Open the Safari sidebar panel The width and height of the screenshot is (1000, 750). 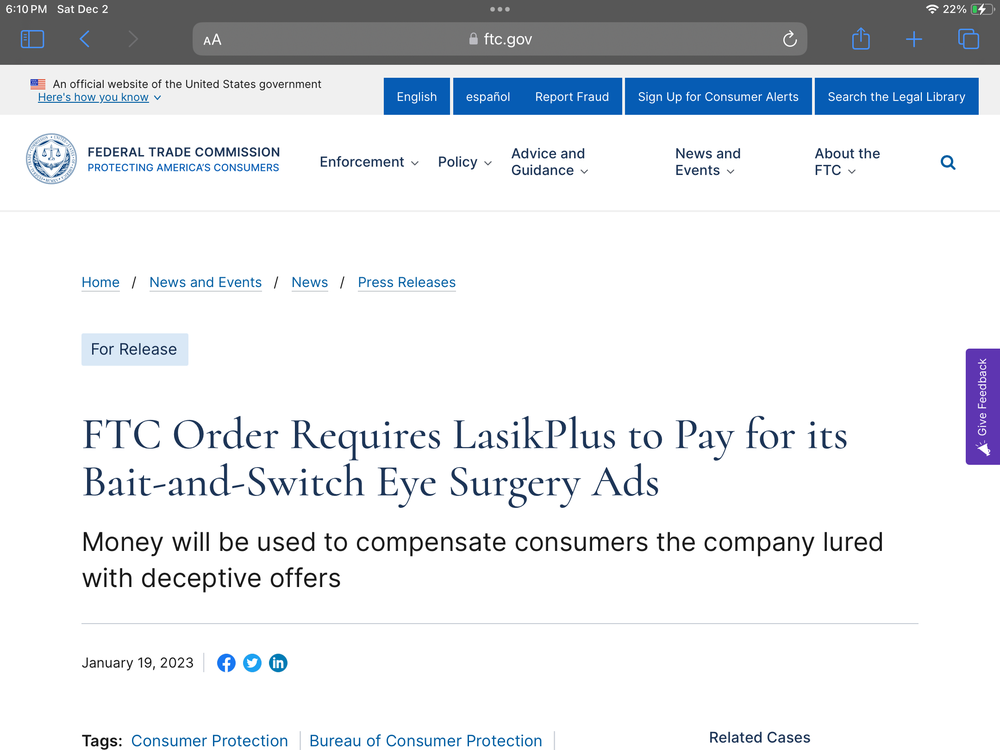point(33,40)
